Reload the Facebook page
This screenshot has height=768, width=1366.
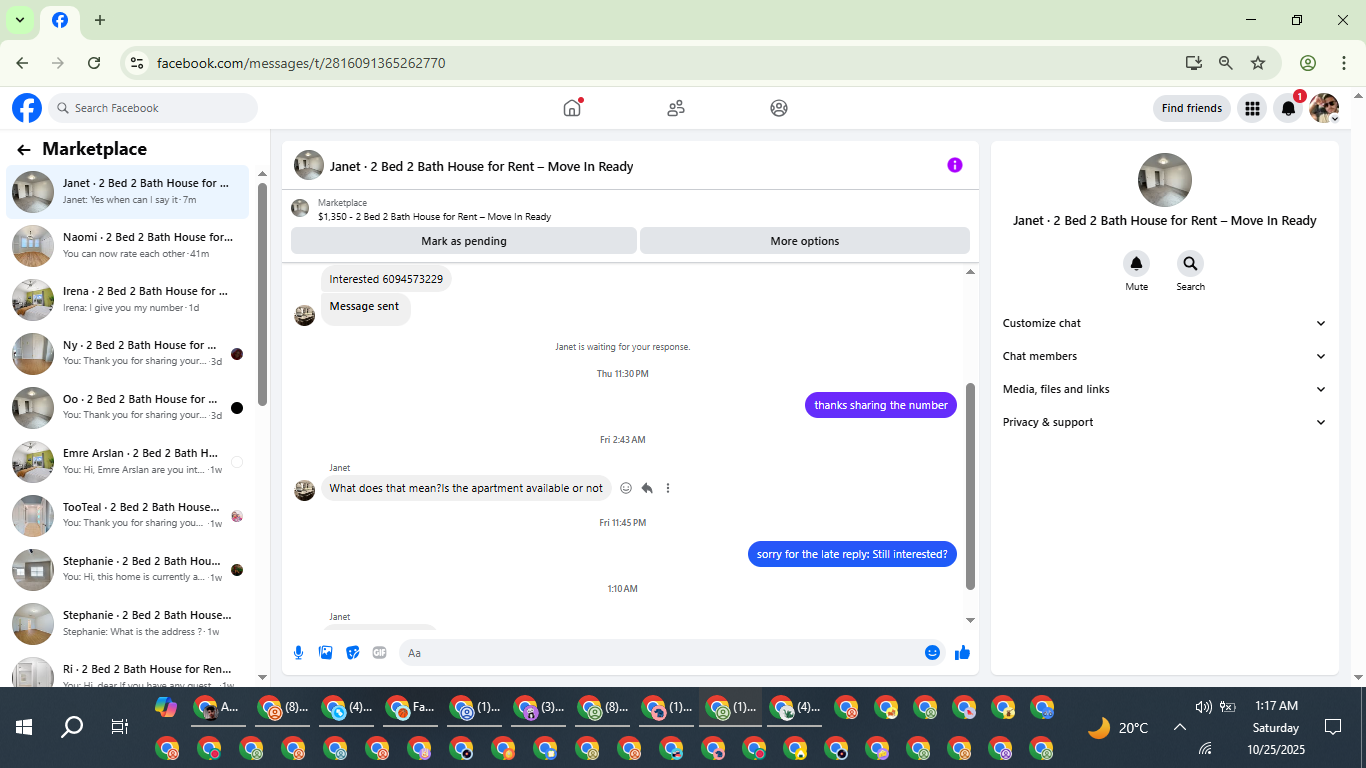[94, 63]
